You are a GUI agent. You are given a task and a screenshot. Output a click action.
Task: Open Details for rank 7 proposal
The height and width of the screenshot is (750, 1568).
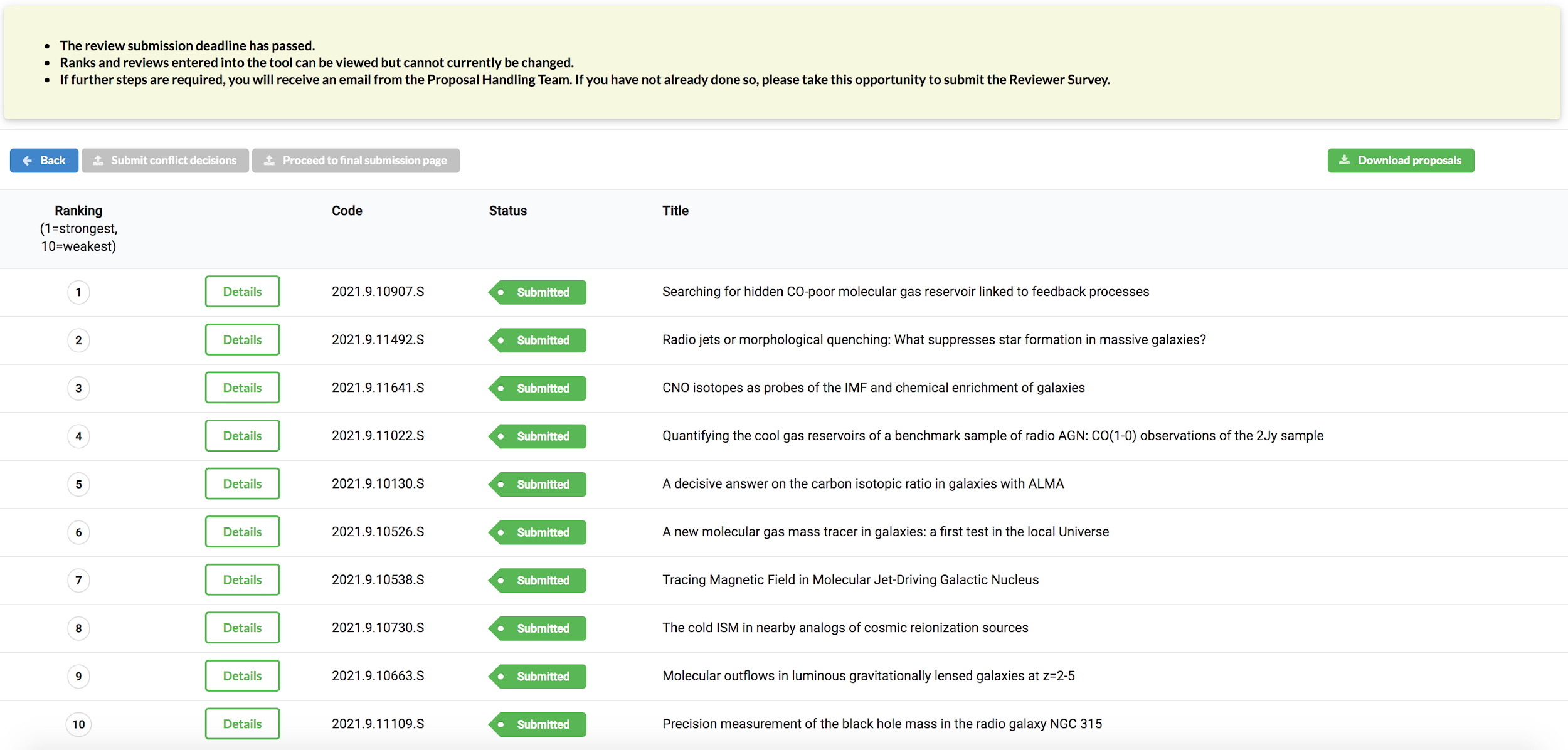pos(242,580)
